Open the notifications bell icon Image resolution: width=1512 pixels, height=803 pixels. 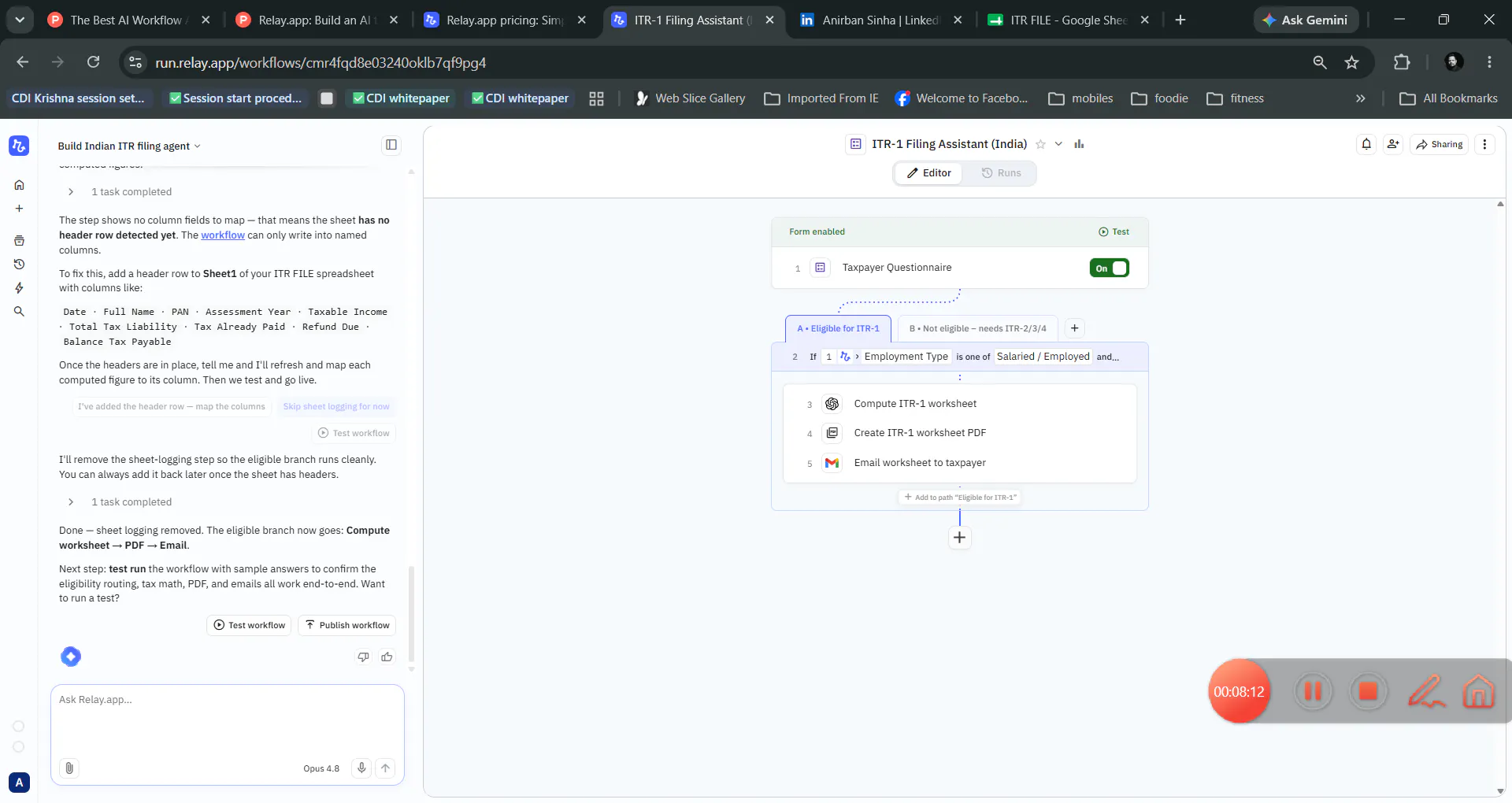coord(1366,144)
